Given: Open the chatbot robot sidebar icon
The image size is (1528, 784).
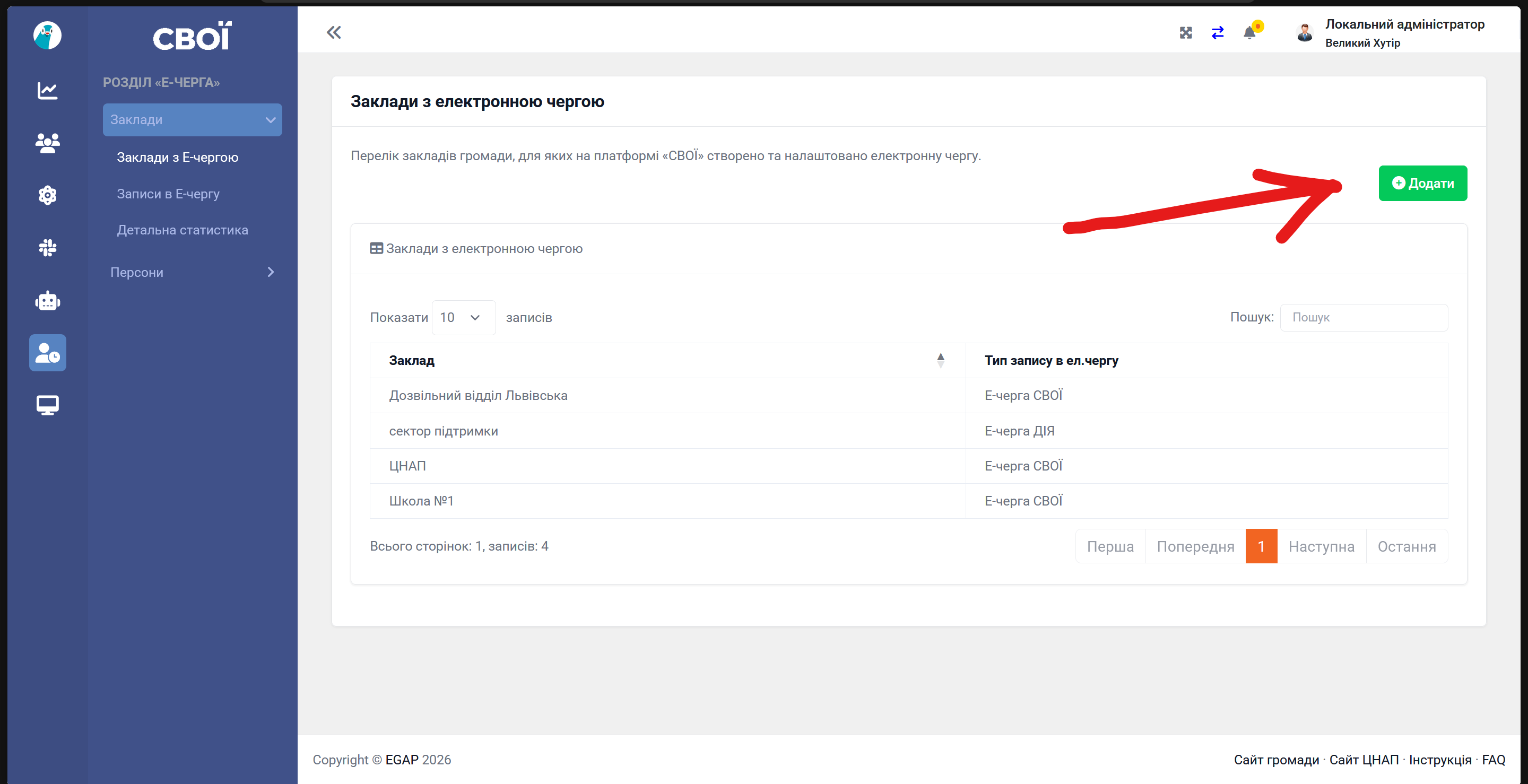Looking at the screenshot, I should tap(47, 301).
